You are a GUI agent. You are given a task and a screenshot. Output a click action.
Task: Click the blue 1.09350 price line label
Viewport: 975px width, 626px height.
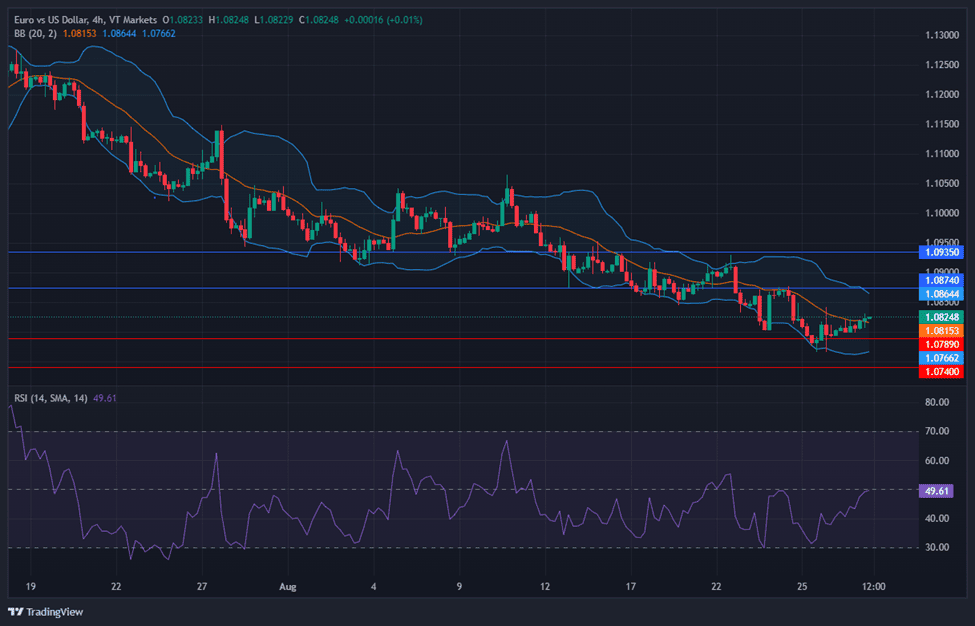(x=941, y=252)
